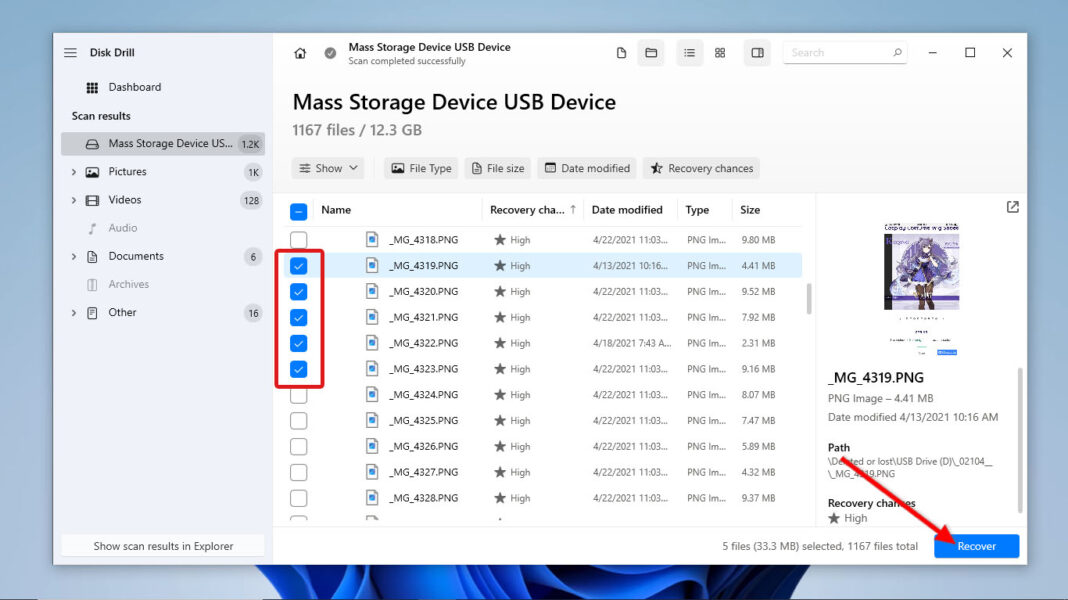The image size is (1068, 600).
Task: Expand the Pictures category in the sidebar
Action: coord(72,171)
